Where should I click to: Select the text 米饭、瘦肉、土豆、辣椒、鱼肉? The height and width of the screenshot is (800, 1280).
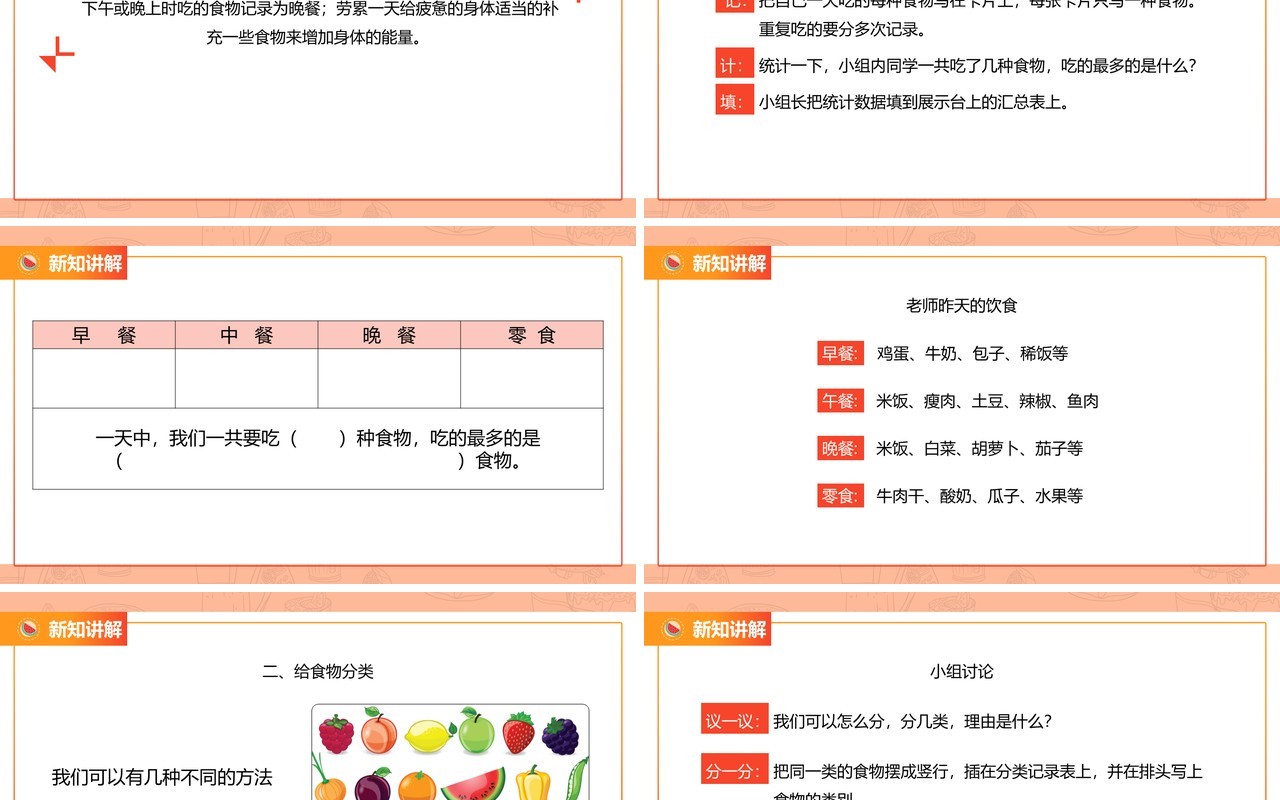[x=987, y=401]
